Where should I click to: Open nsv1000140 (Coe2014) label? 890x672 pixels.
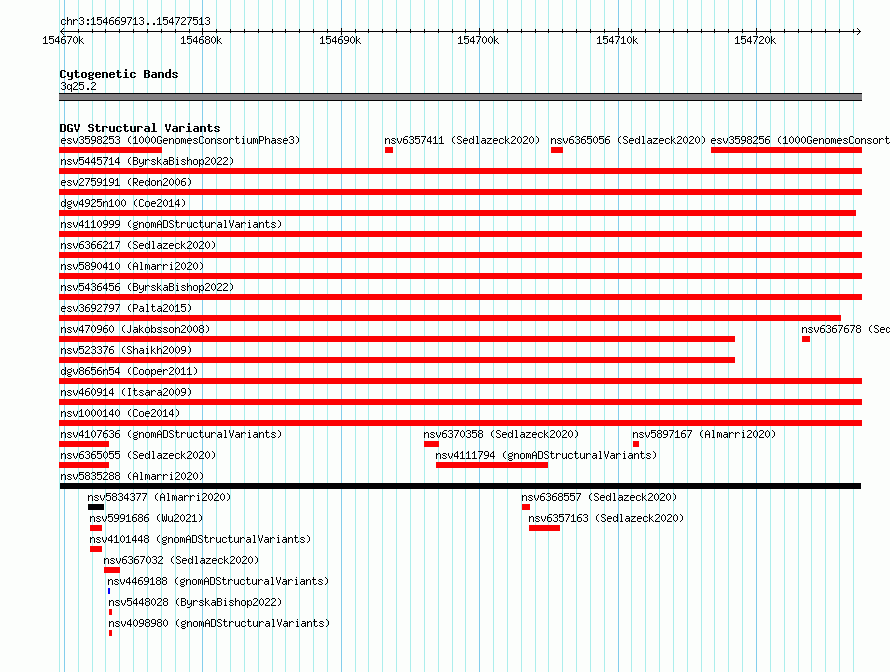click(120, 413)
